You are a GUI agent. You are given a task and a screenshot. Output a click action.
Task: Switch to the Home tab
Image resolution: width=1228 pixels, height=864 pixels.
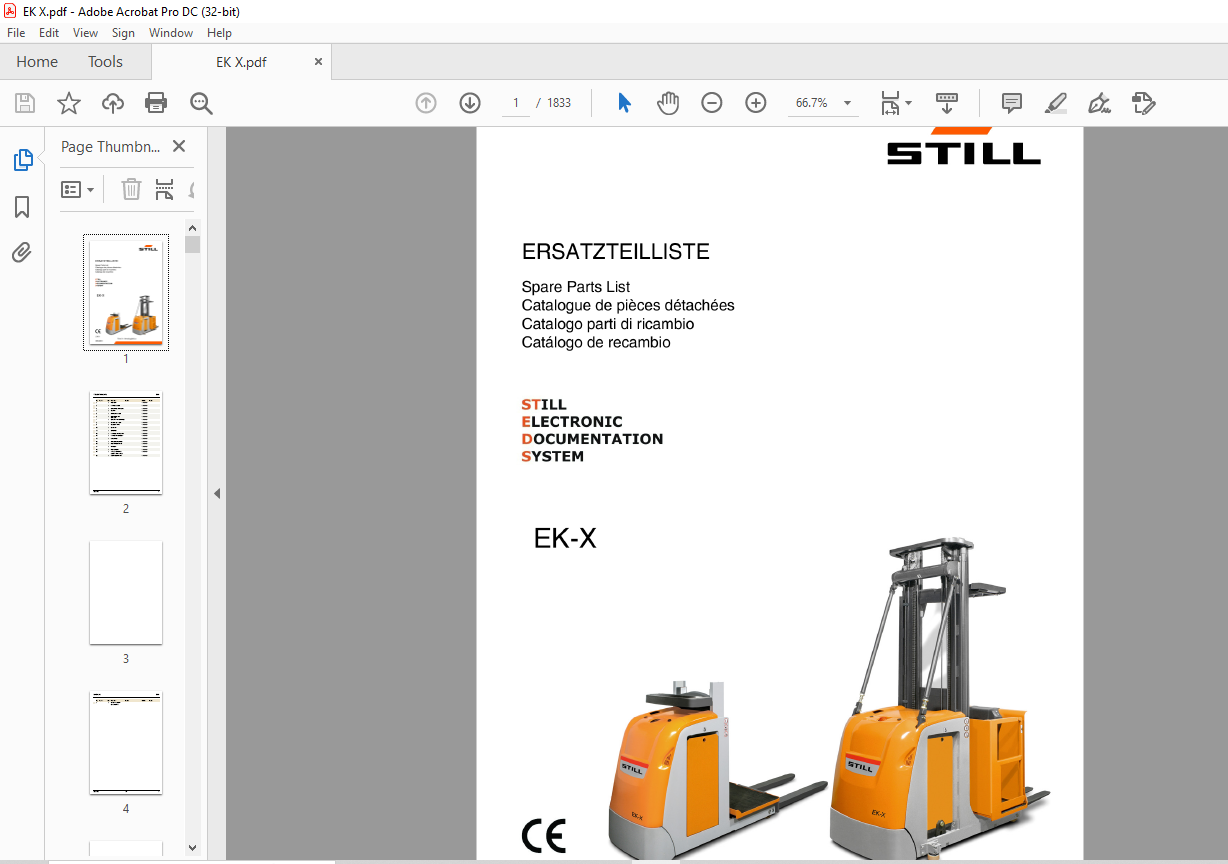pos(37,61)
